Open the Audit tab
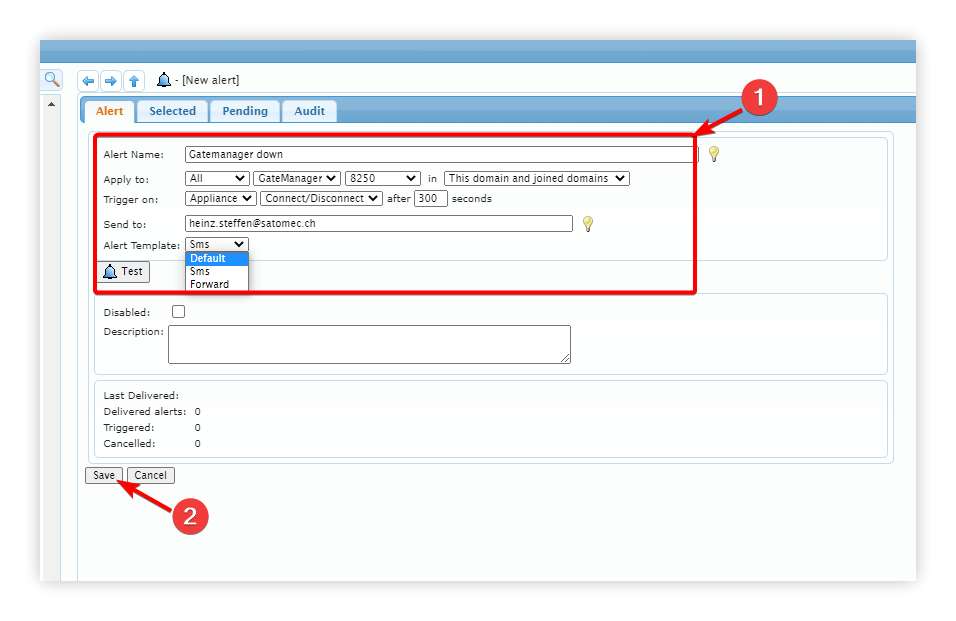The height and width of the screenshot is (621, 956). pos(309,111)
